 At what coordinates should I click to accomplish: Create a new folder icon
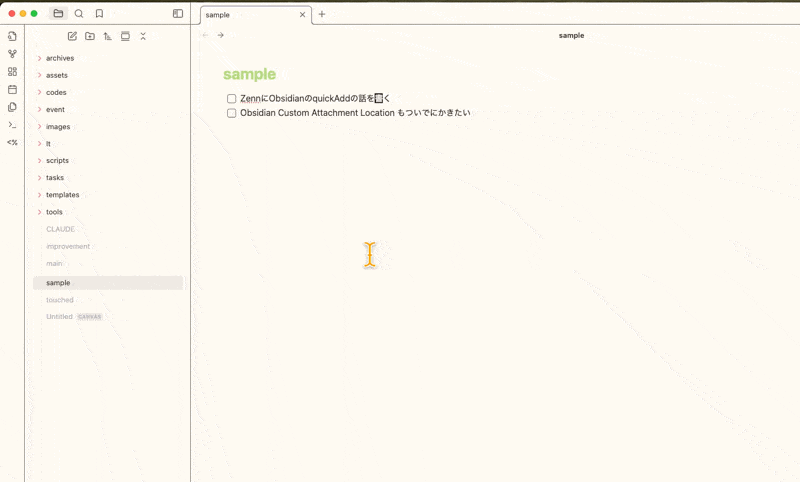click(90, 36)
